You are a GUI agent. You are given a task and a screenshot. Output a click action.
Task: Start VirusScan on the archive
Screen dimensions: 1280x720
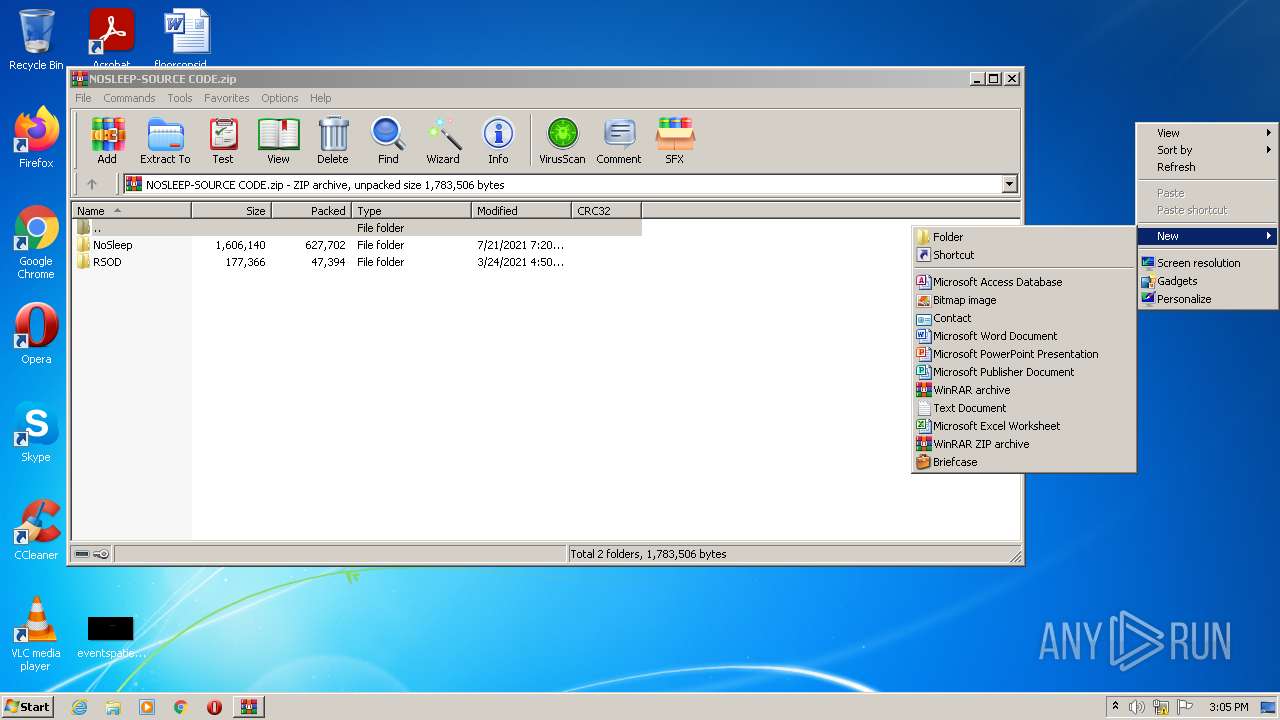tap(562, 140)
